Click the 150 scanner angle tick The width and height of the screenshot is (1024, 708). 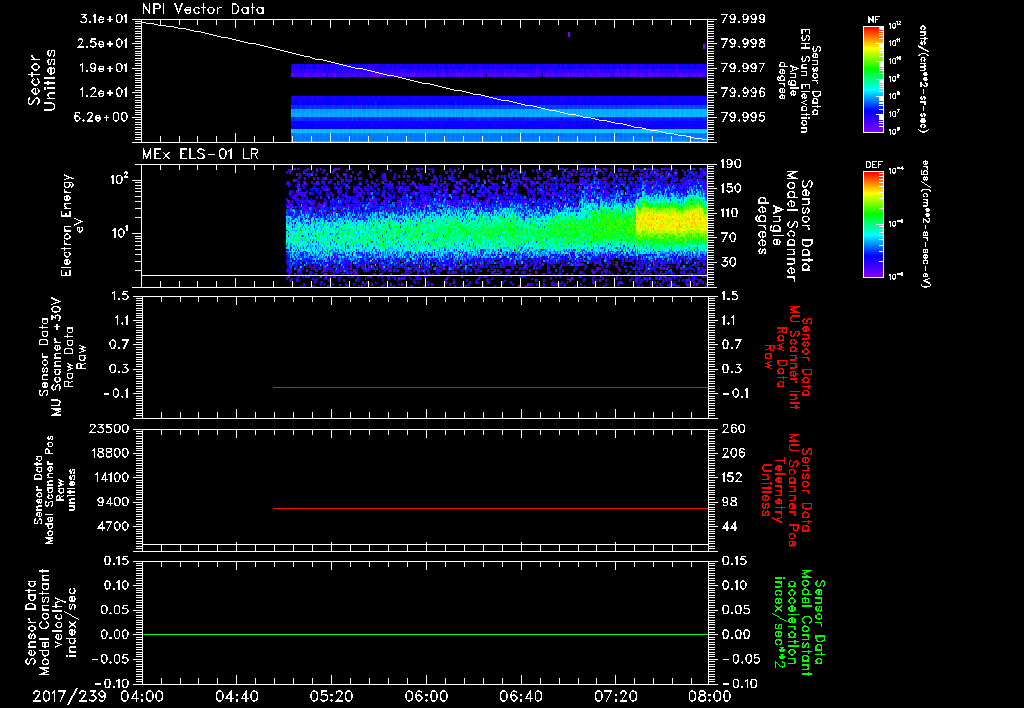point(732,188)
